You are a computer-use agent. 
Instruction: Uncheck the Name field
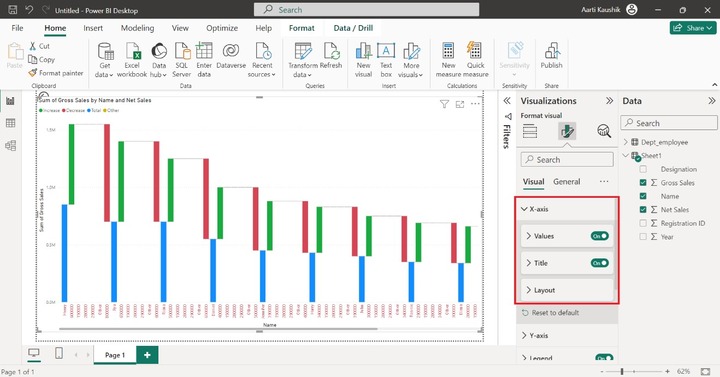coord(643,196)
